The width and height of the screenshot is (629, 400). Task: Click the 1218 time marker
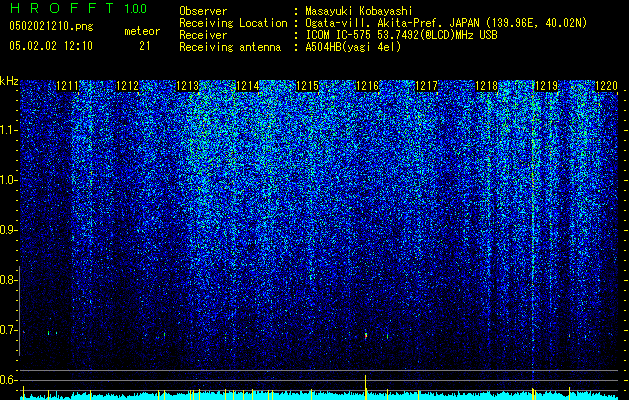tap(486, 86)
